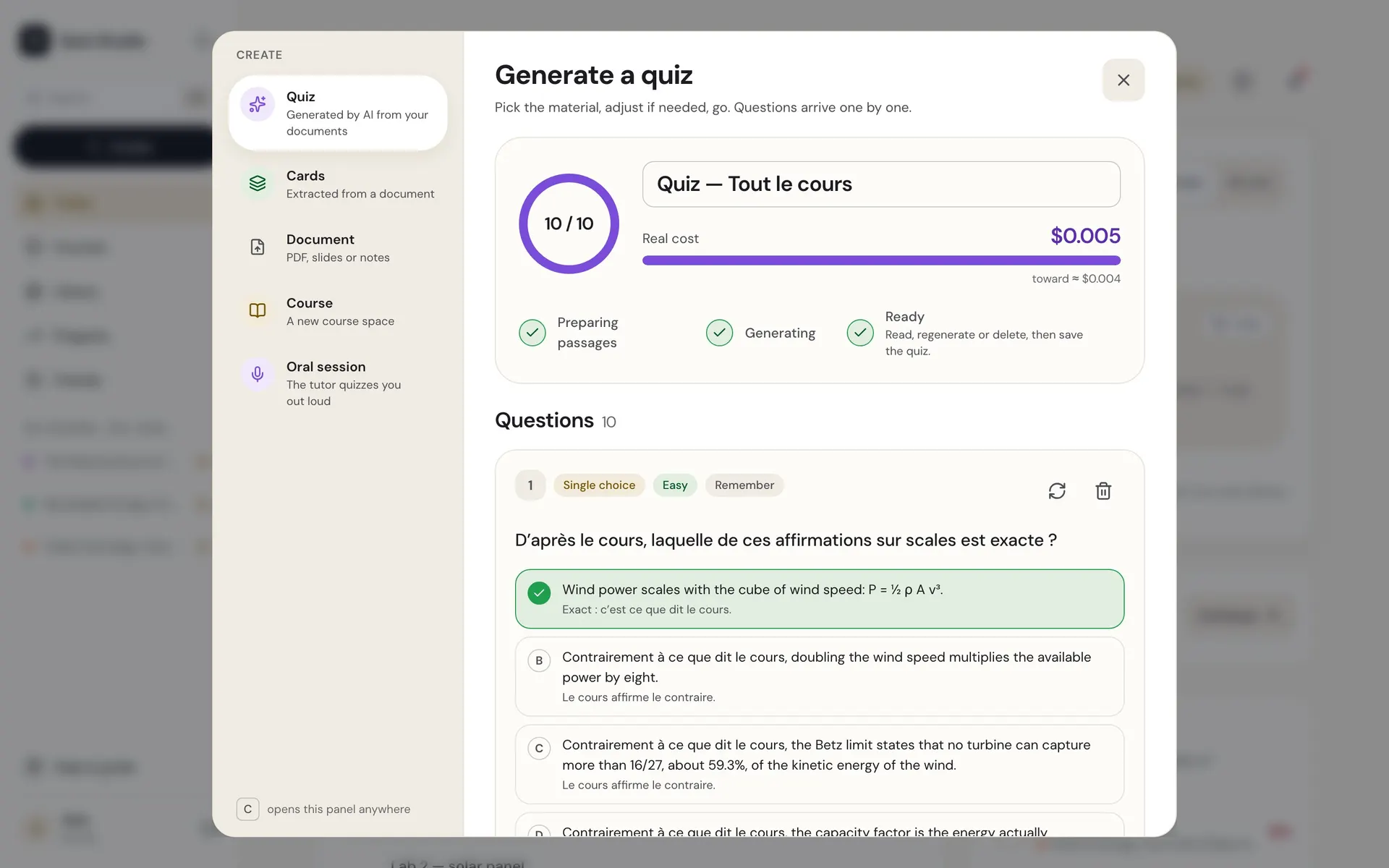Open the Oral session option

[x=338, y=383]
